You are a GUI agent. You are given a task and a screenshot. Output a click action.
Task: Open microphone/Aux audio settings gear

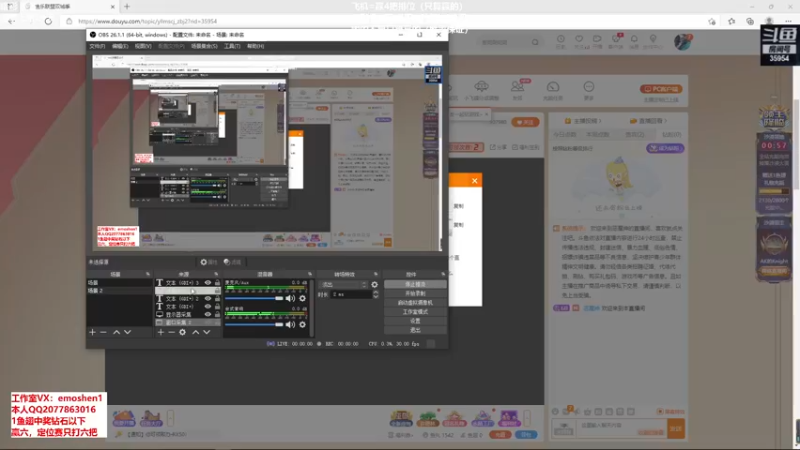(x=303, y=298)
